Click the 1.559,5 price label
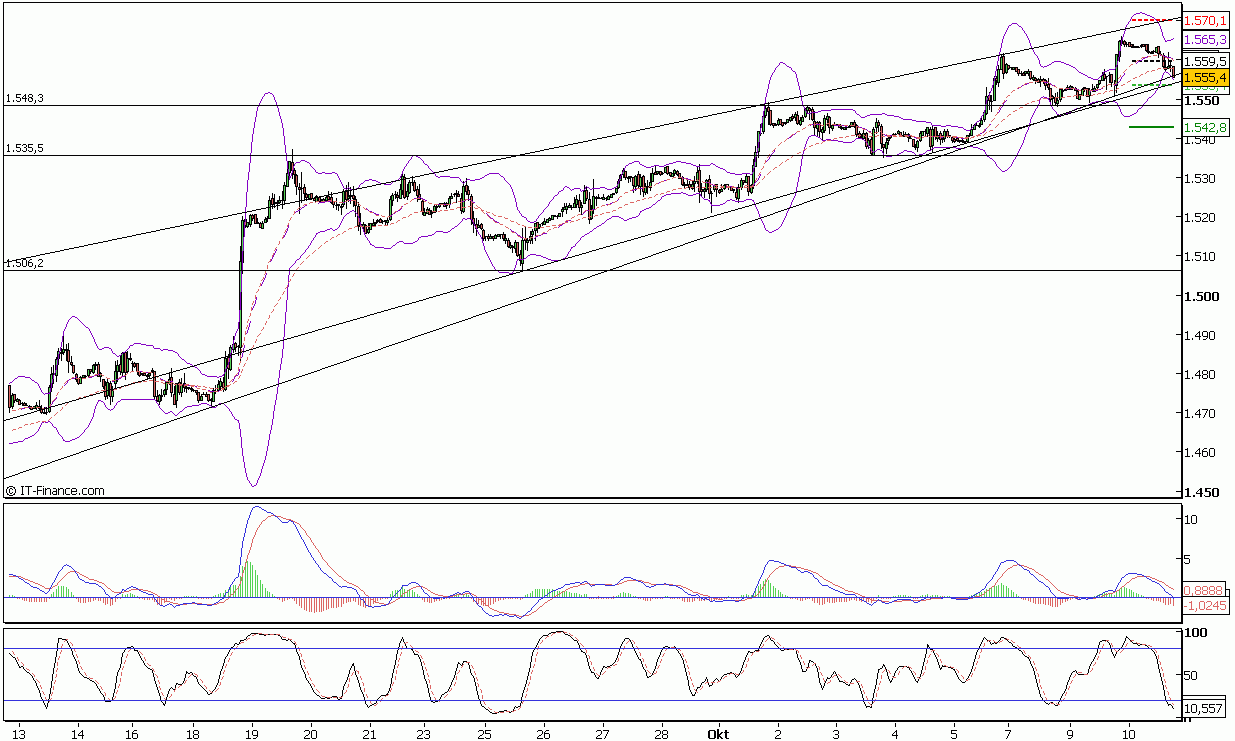1235x741 pixels. tap(1204, 61)
